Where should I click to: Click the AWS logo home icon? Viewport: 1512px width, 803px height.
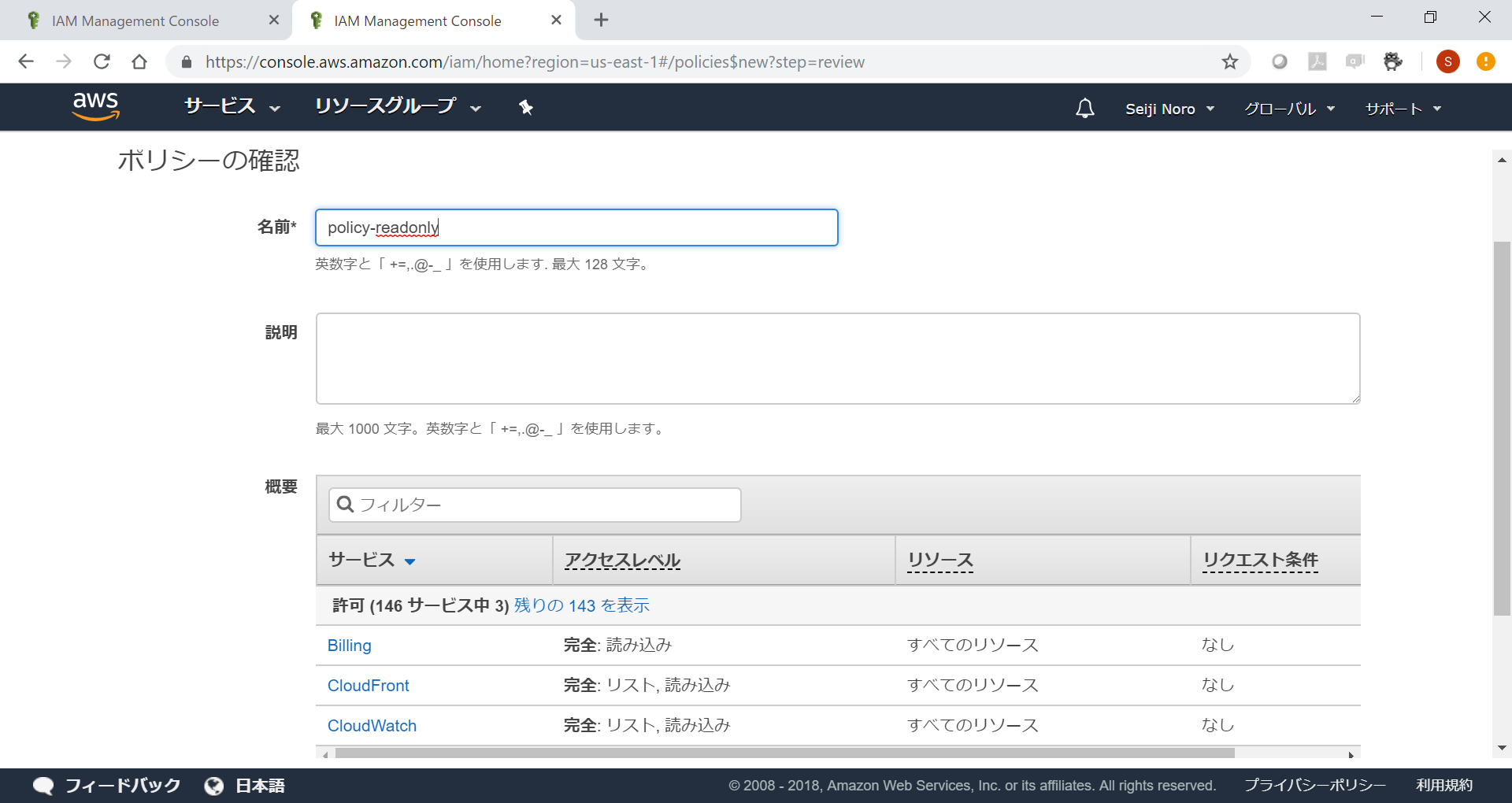(x=95, y=106)
